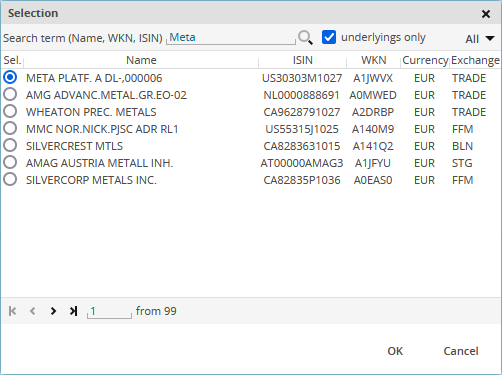Screen dimensions: 502x375
Task: Choose SILVERCORP METALS INC. radio option
Action: tap(10, 179)
